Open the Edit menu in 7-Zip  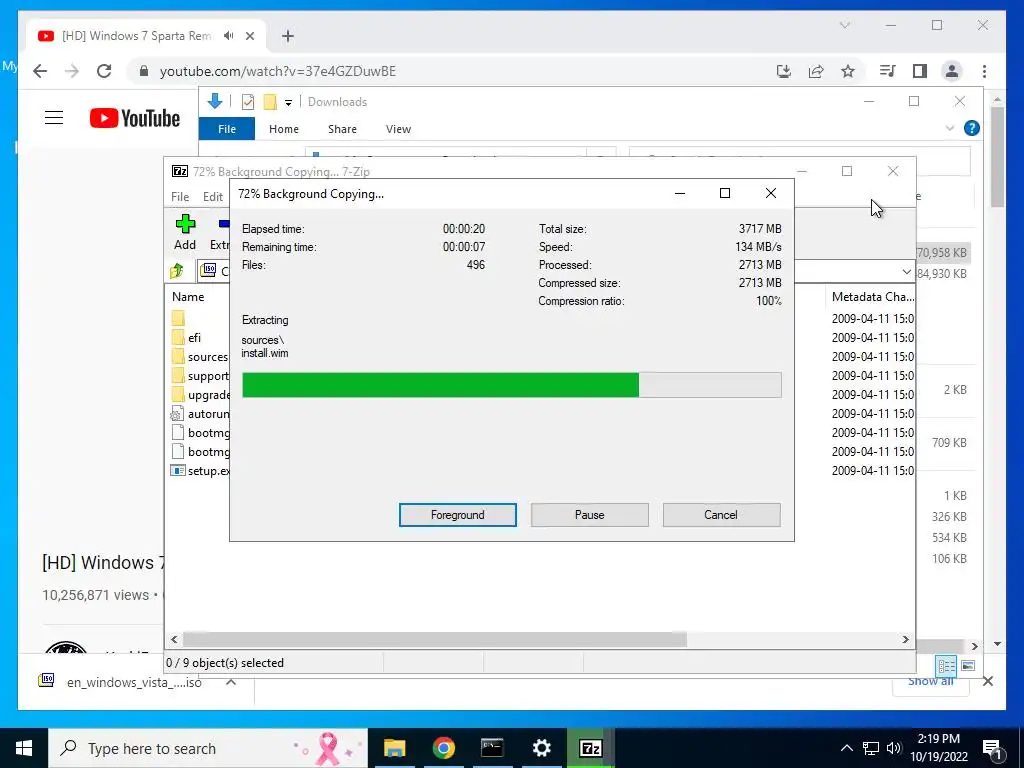[x=212, y=197]
